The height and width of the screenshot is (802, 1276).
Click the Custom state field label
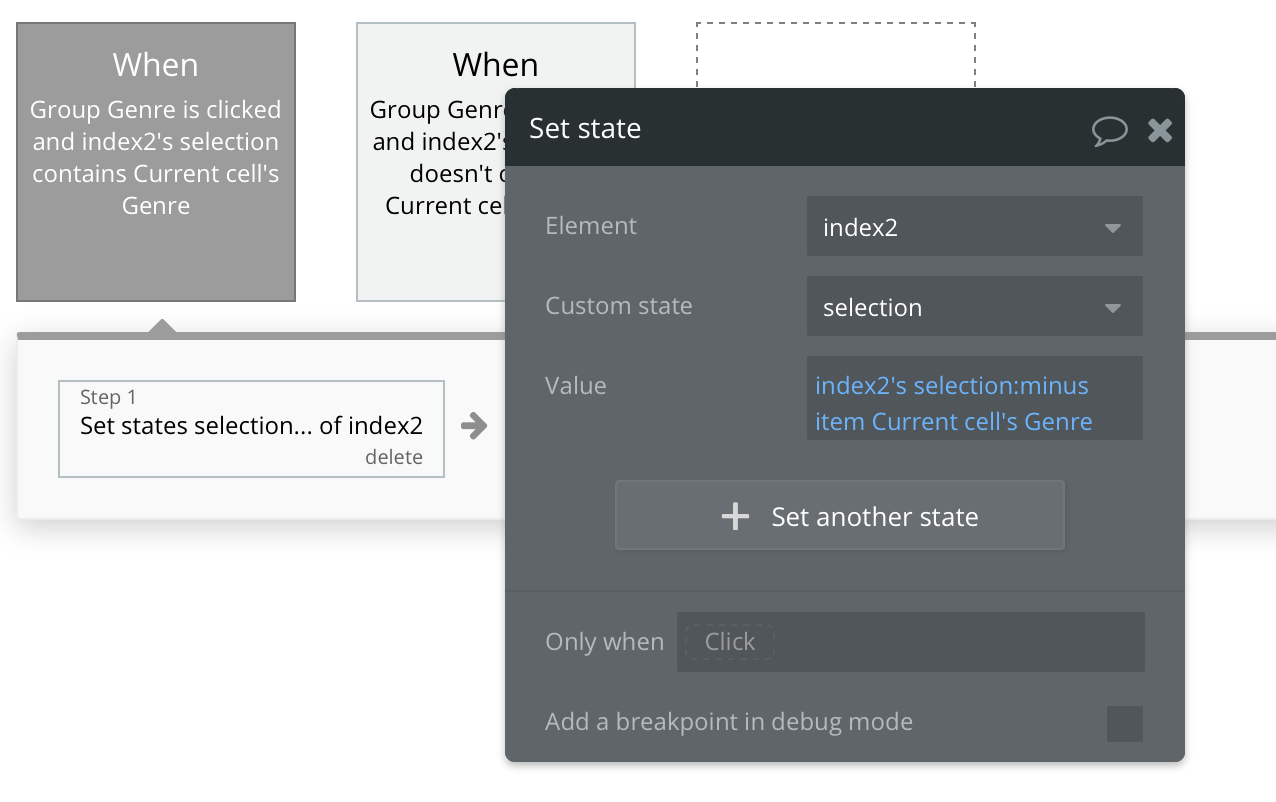[x=618, y=306]
